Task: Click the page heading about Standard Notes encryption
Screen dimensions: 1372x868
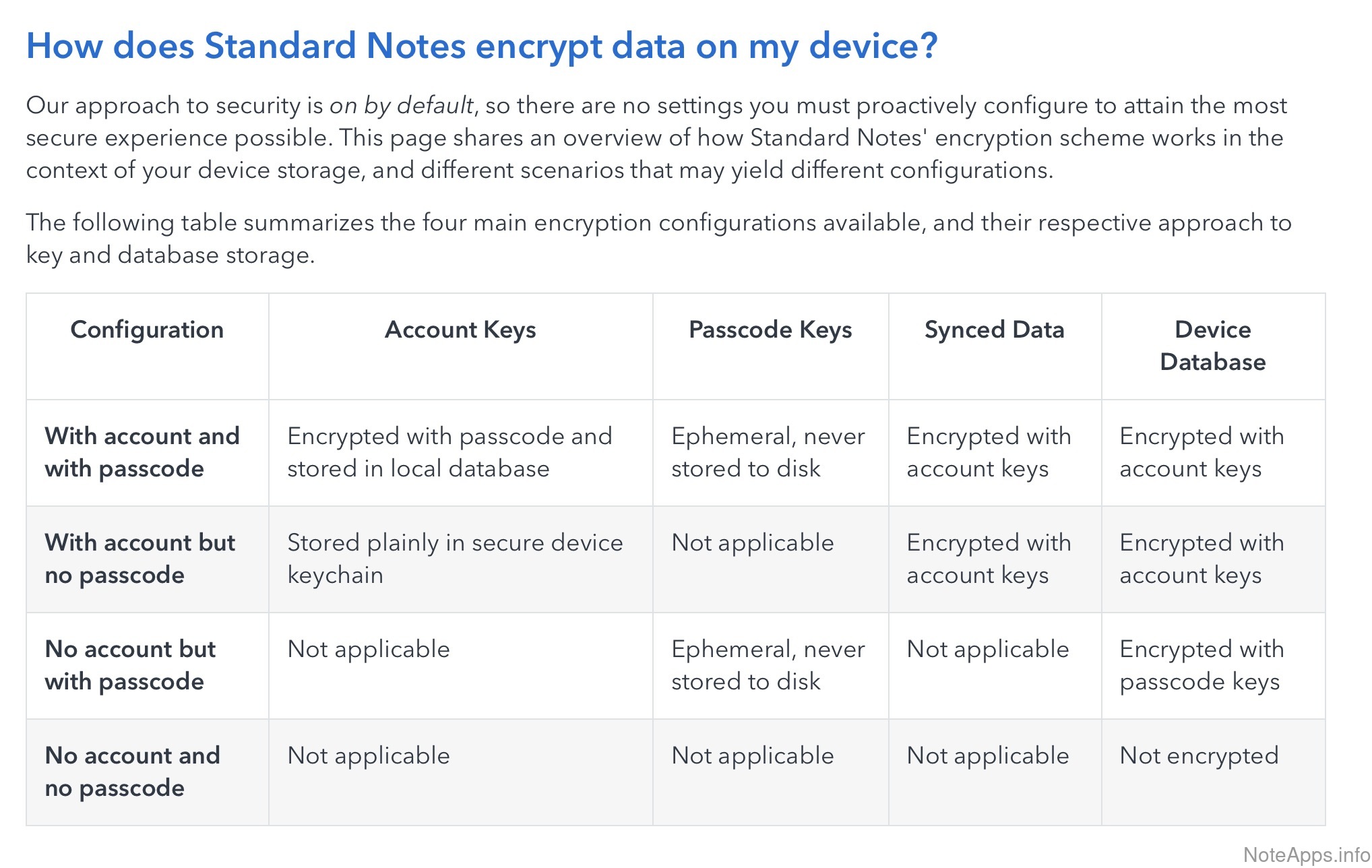Action: pyautogui.click(x=481, y=46)
